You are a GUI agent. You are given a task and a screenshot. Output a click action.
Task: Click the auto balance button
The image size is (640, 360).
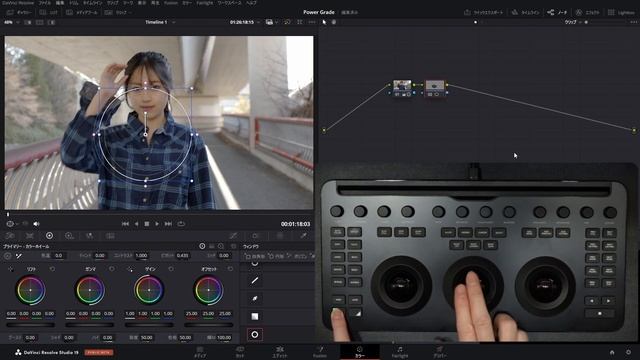pyautogui.click(x=7, y=256)
